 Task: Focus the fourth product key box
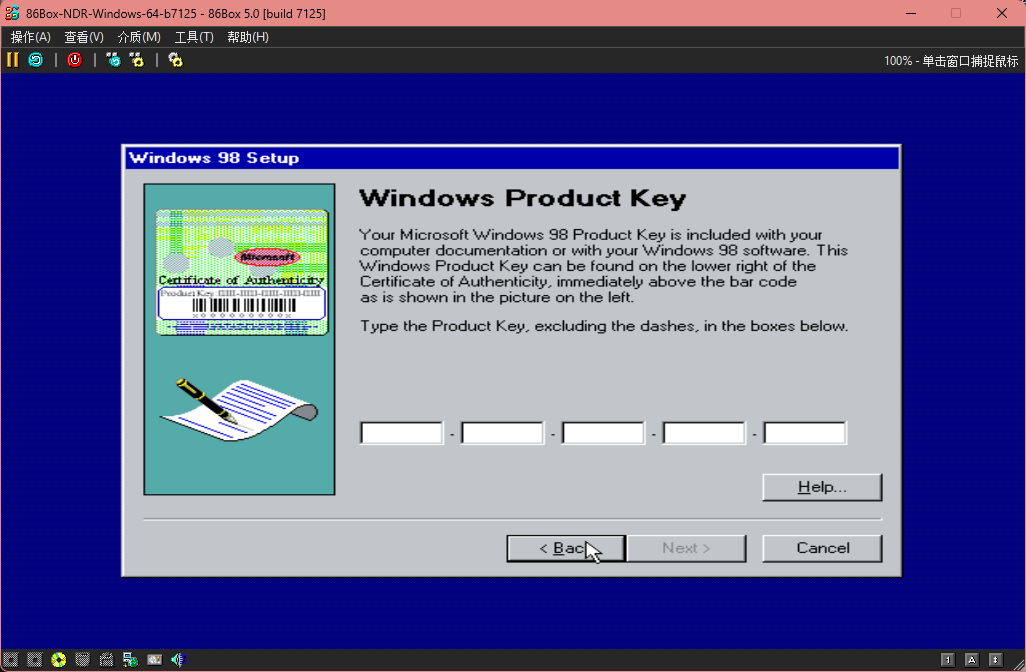click(704, 433)
